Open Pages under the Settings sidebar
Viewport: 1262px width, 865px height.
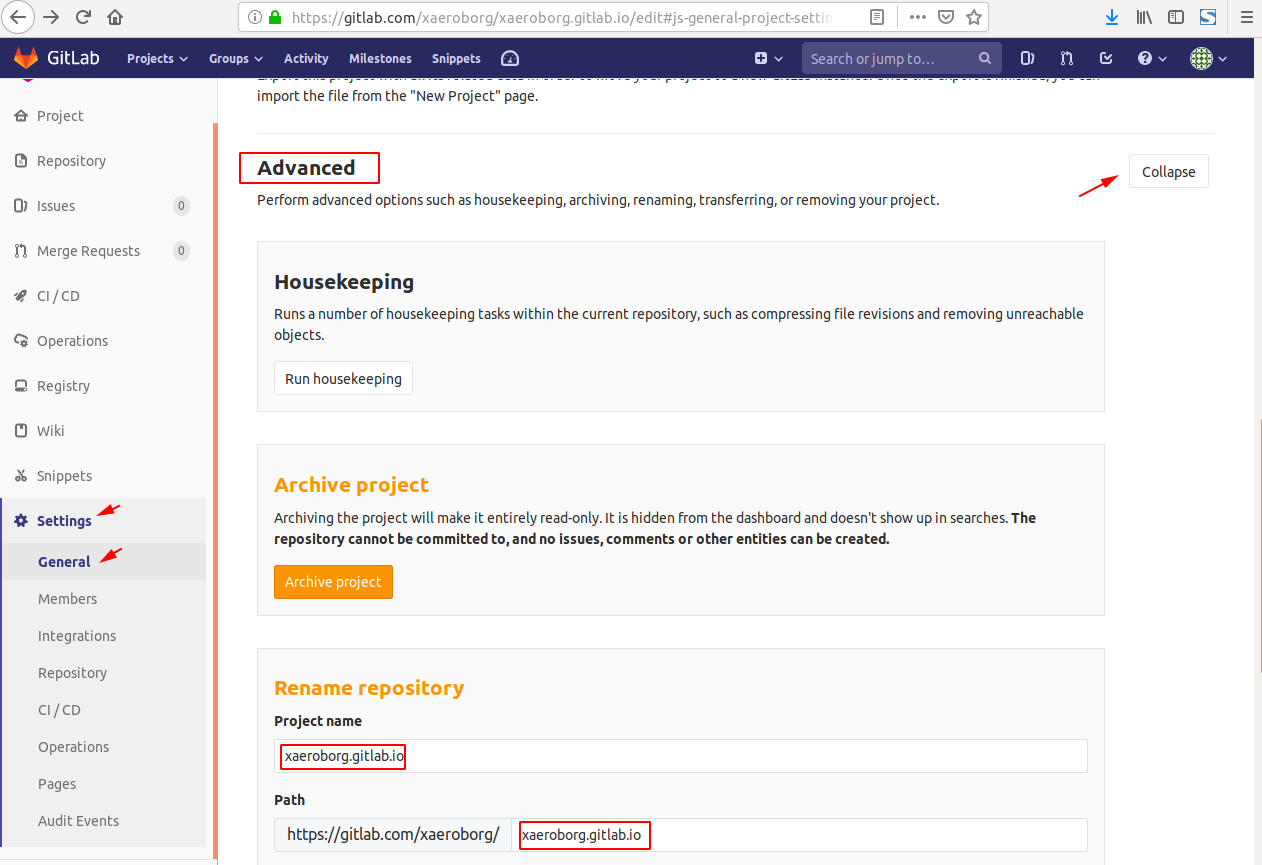(x=57, y=784)
